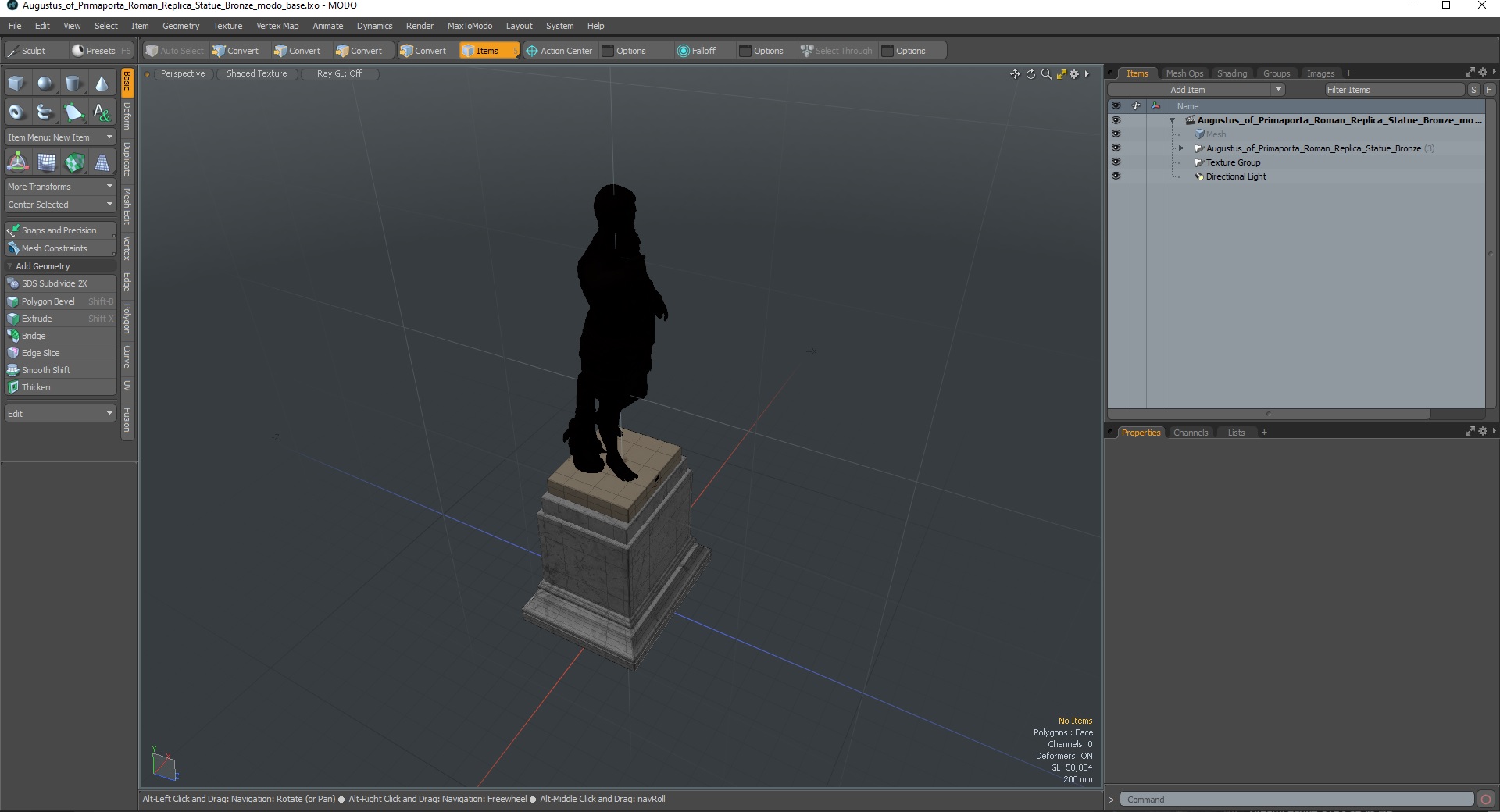Switch to the Deform vertical tab
This screenshot has height=812, width=1500.
[127, 116]
